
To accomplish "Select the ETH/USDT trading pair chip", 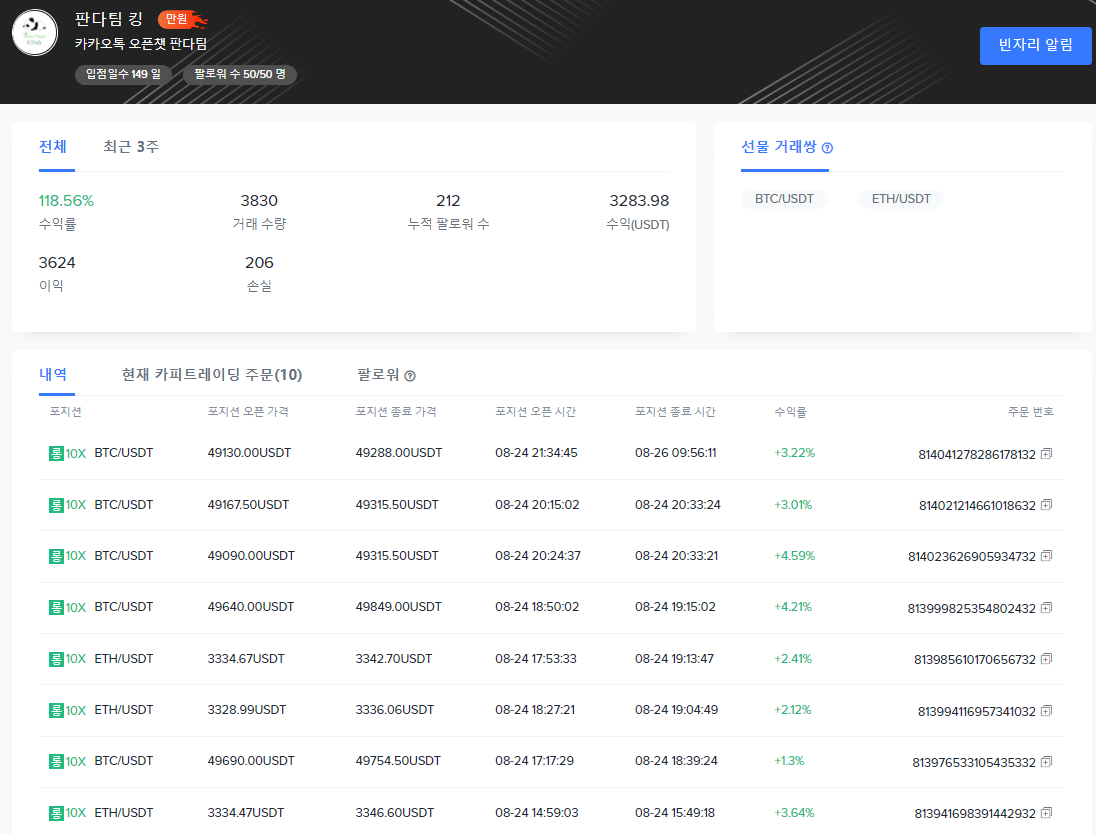I will pos(901,199).
